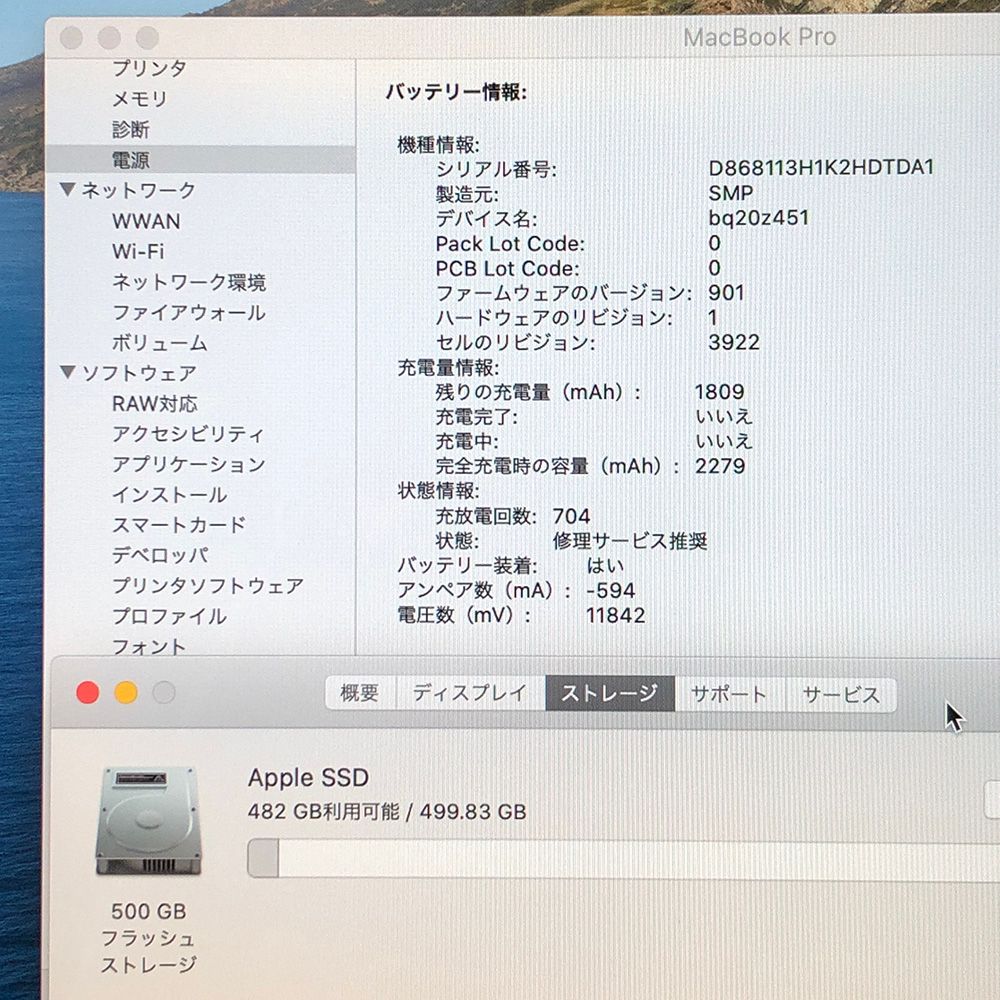Select 電源 in the sidebar
The width and height of the screenshot is (1000, 1000).
pyautogui.click(x=200, y=159)
